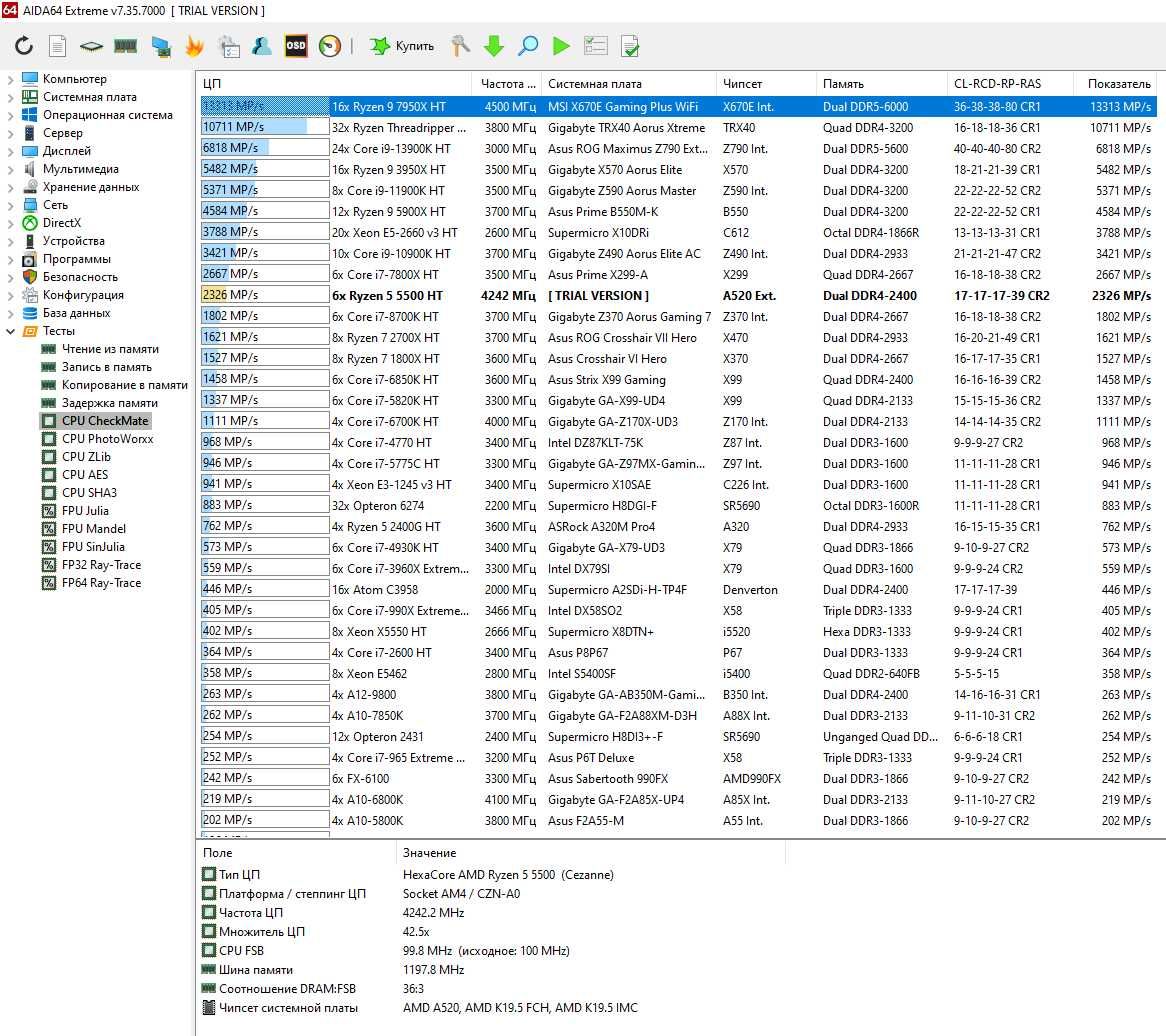Expand the Мультимедиа tree node
This screenshot has height=1036, width=1166.
(x=10, y=169)
